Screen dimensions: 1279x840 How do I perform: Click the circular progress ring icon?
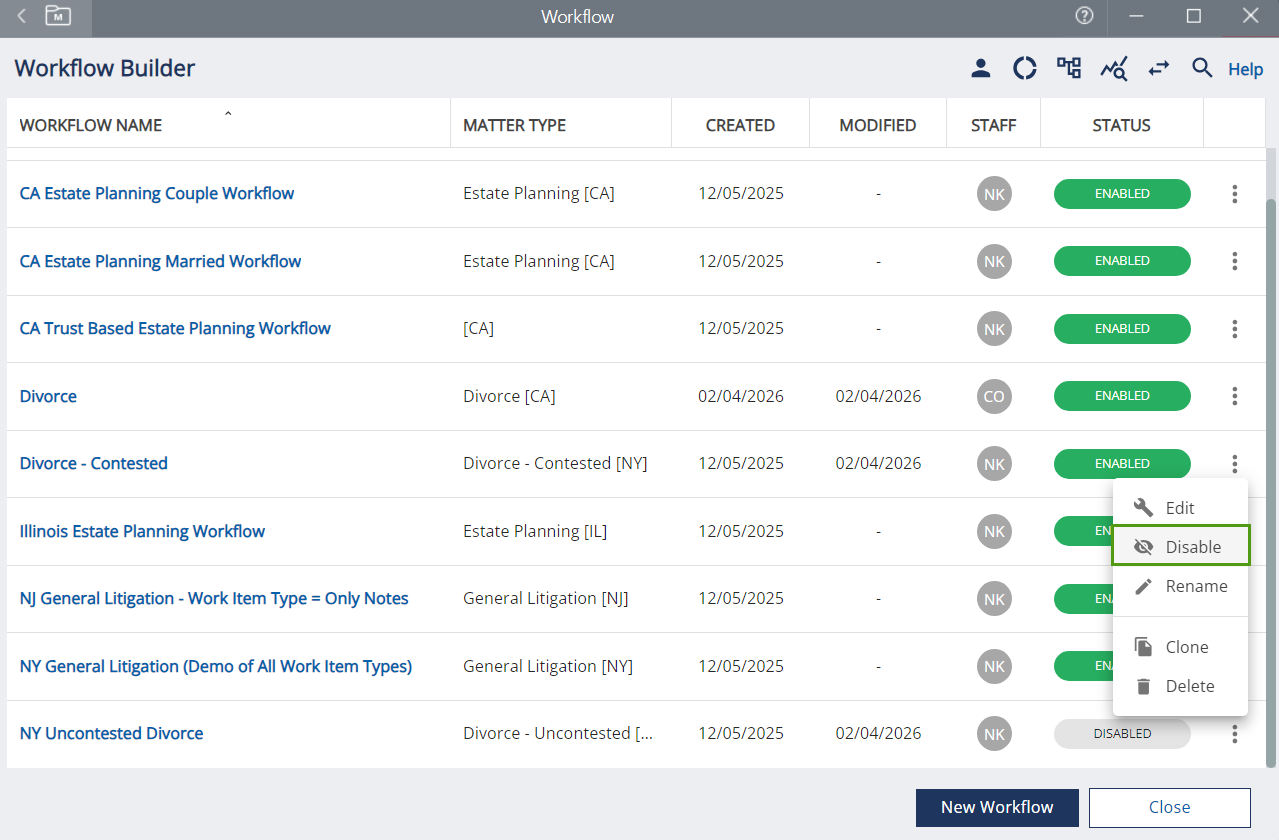tap(1025, 69)
